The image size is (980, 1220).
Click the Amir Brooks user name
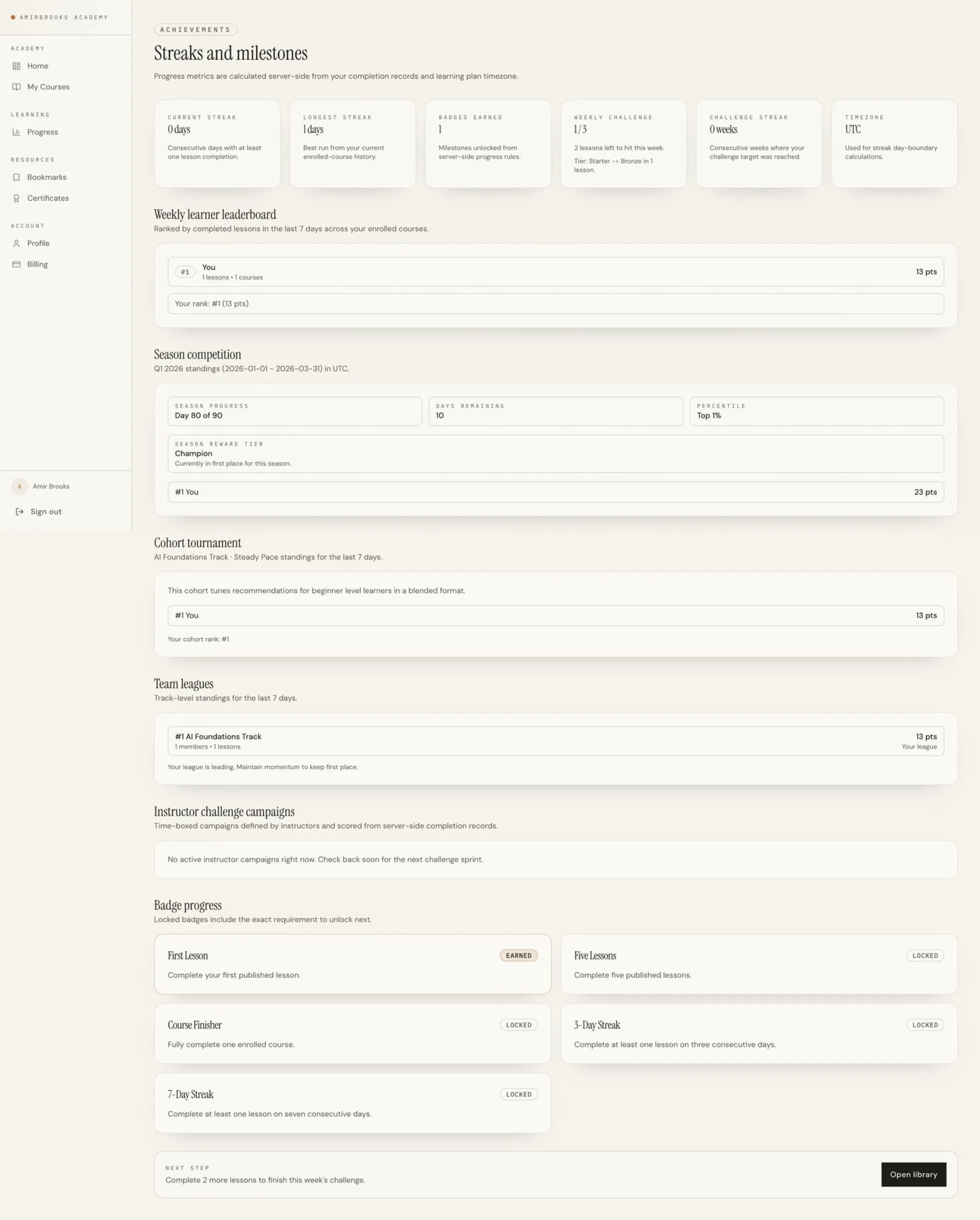[x=51, y=486]
